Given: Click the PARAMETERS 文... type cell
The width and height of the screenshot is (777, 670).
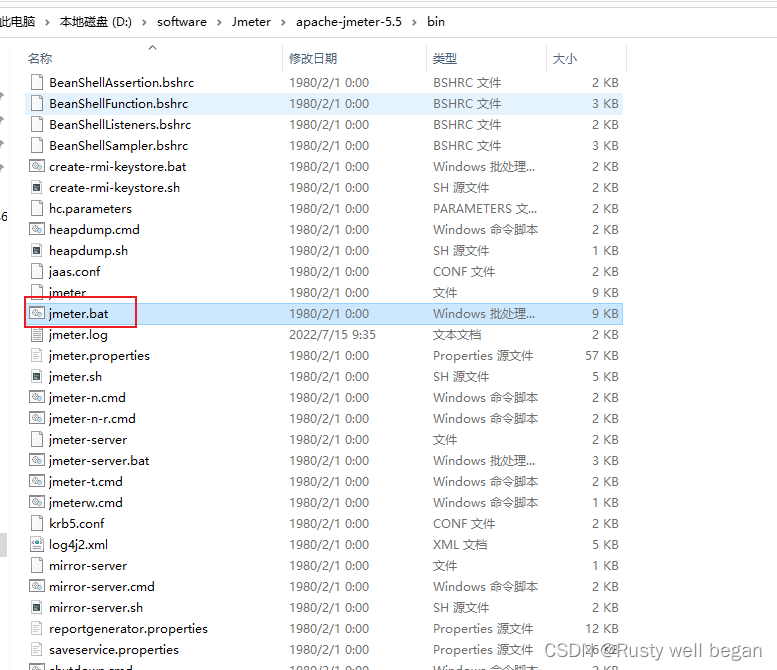Looking at the screenshot, I should [x=485, y=209].
